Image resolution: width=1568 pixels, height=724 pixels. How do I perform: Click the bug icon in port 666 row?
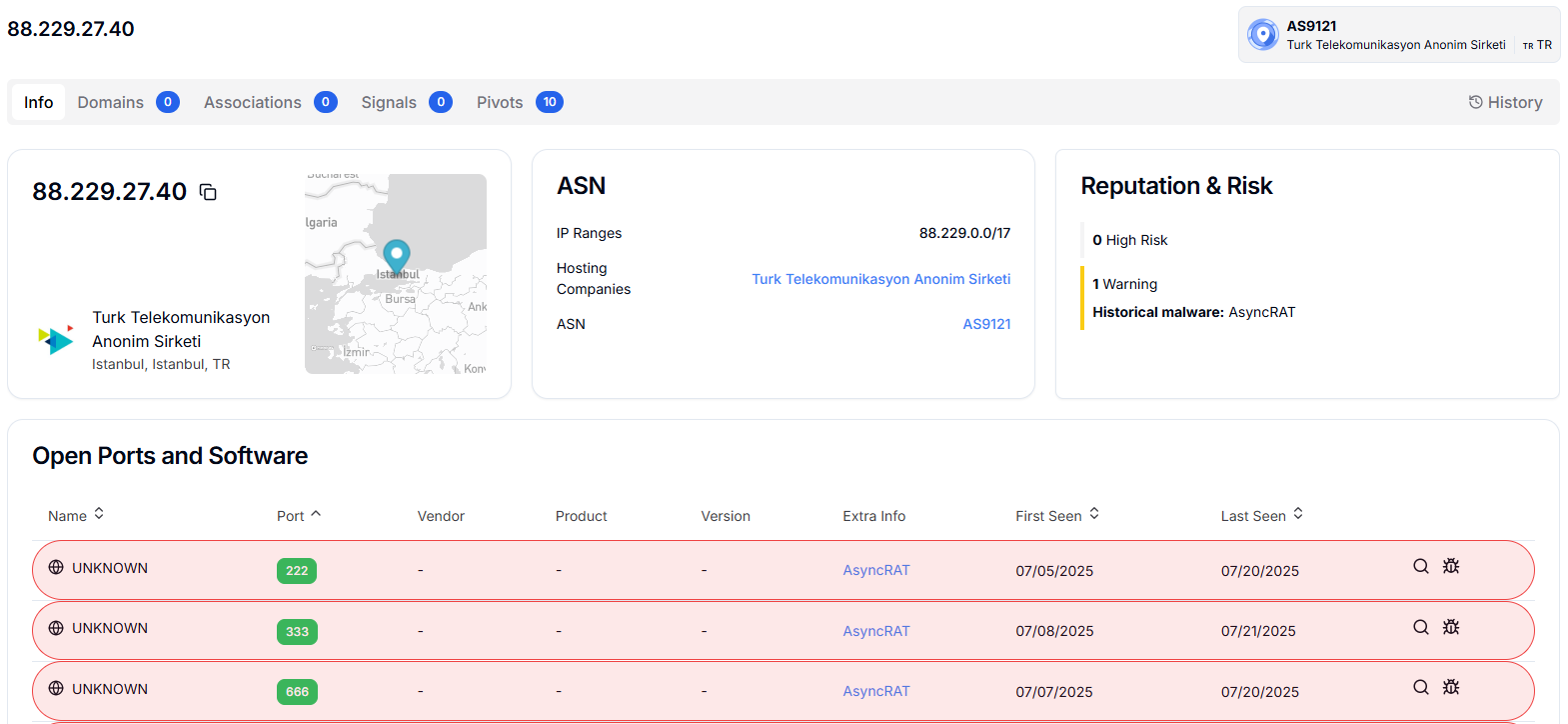(x=1451, y=687)
